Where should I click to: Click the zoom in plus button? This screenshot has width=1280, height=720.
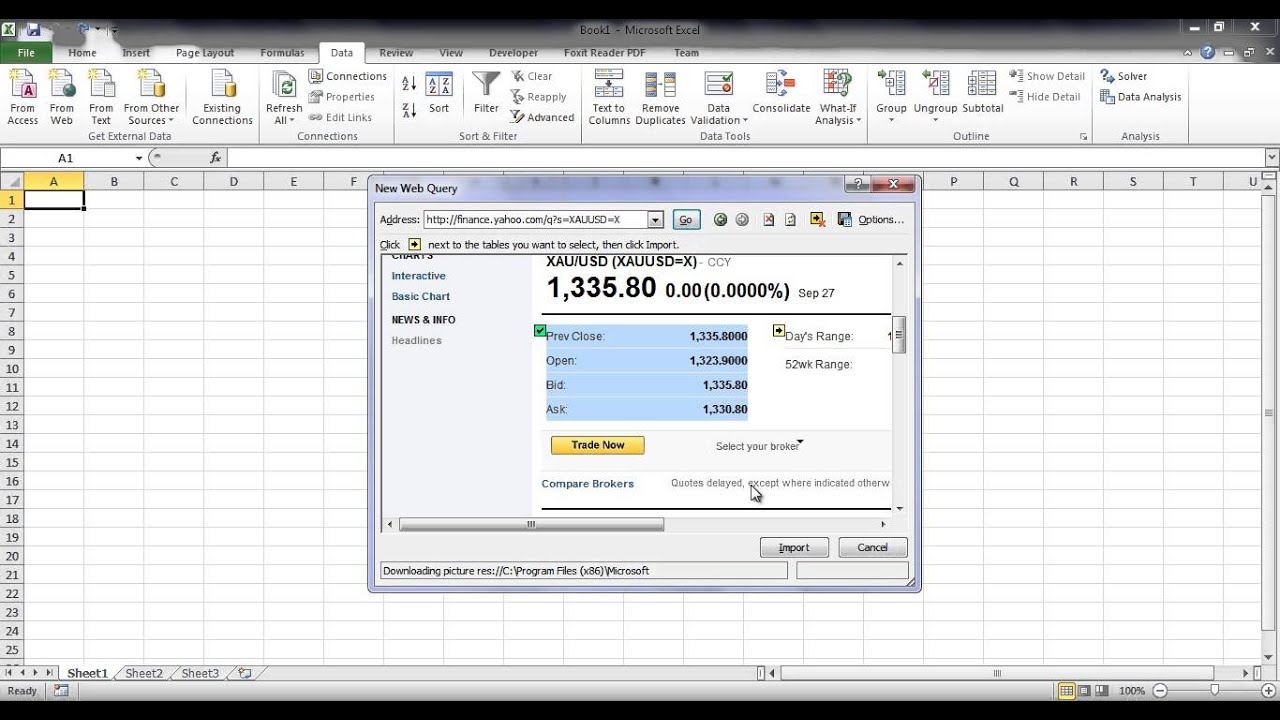[1269, 691]
